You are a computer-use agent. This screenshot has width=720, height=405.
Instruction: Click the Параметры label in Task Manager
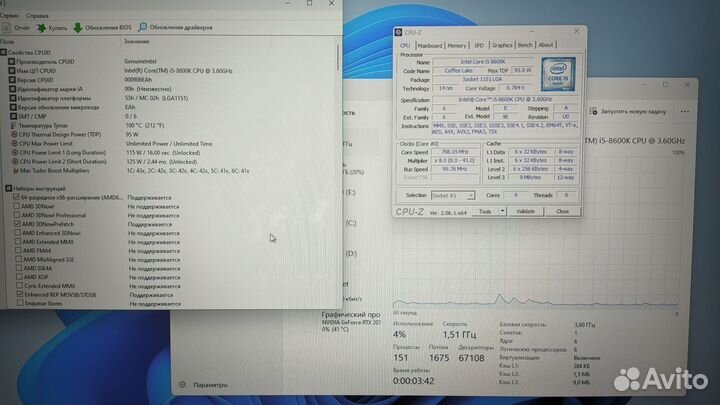(210, 385)
